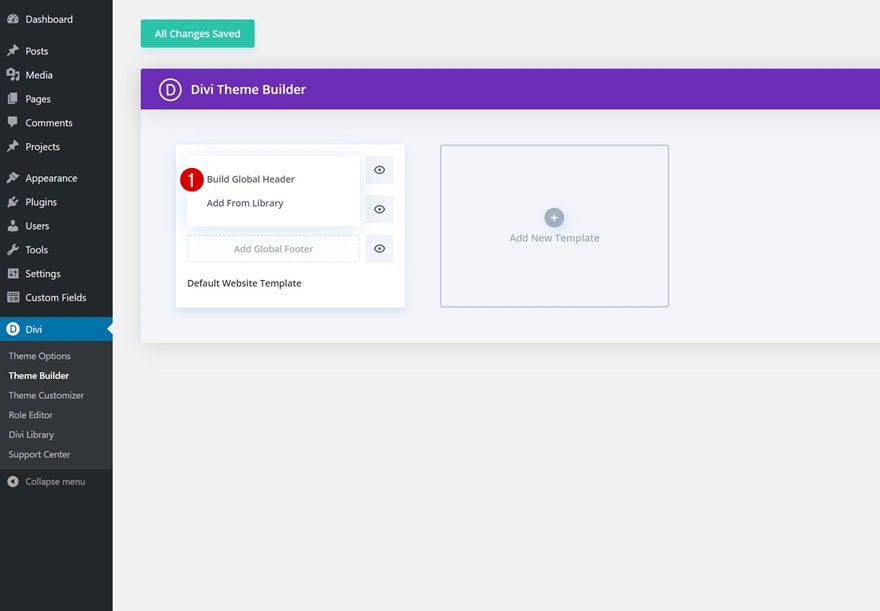Open Custom Fields in sidebar
The image size is (880, 611).
point(56,297)
